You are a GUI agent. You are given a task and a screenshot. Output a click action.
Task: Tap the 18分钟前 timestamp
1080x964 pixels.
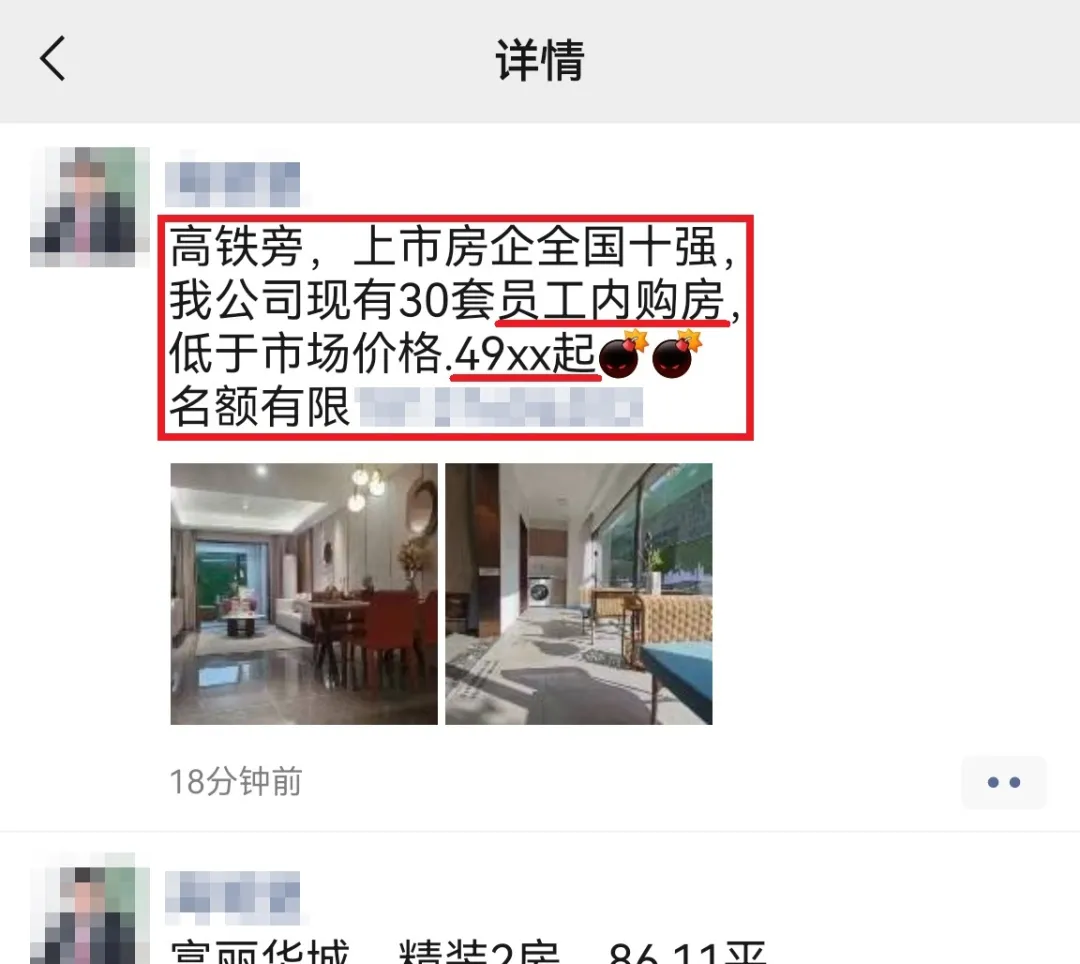click(236, 782)
